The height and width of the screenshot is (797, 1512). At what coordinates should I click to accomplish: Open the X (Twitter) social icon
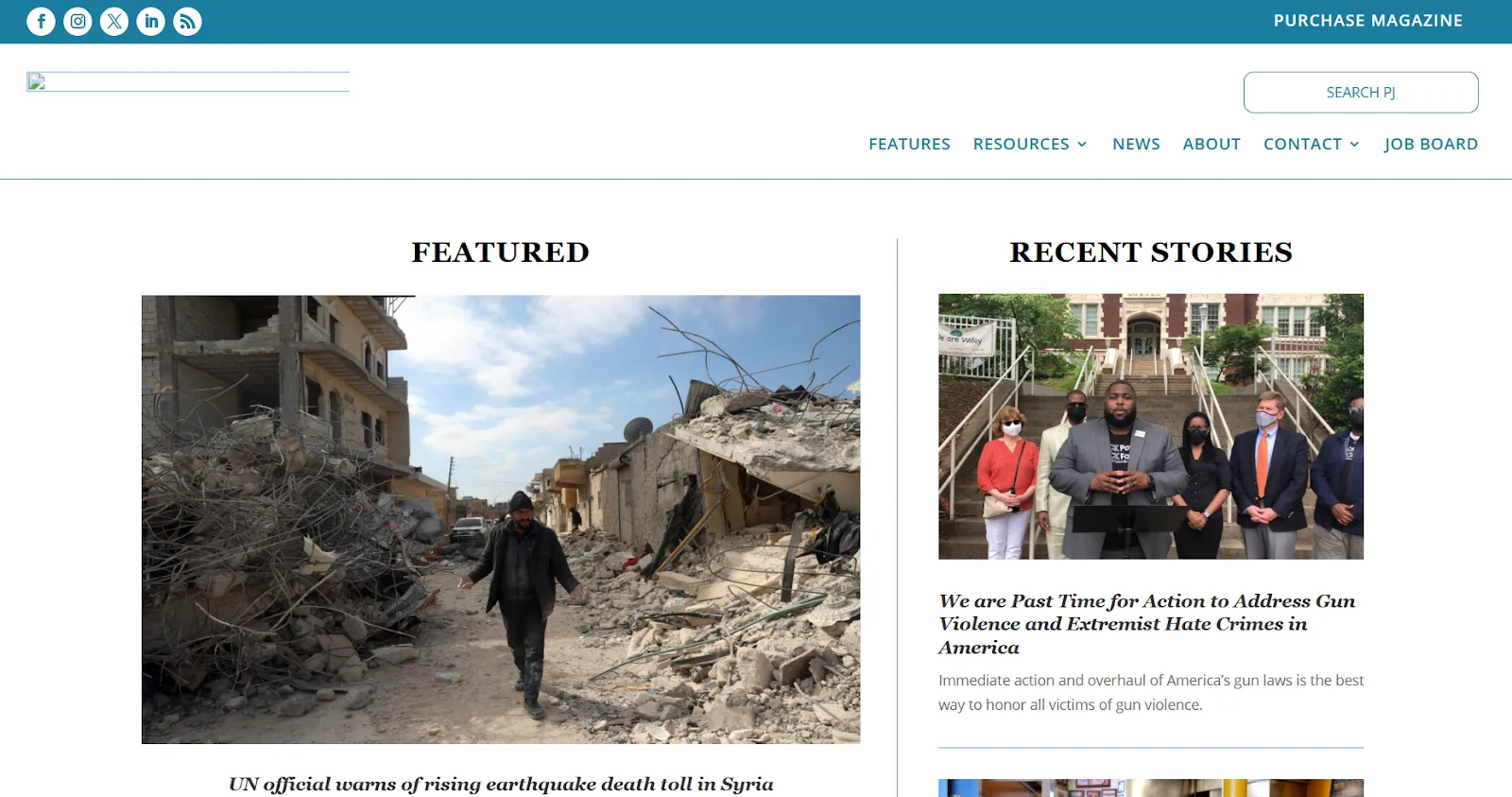pos(114,21)
